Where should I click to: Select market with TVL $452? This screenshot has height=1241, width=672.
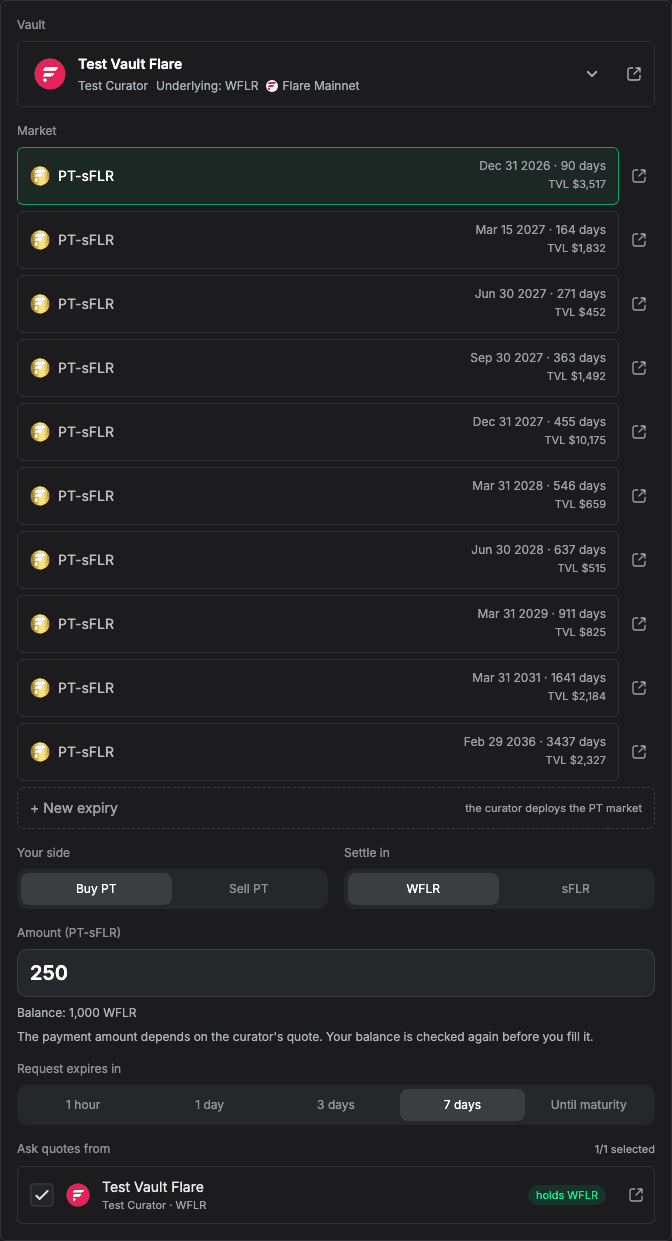pyautogui.click(x=318, y=304)
